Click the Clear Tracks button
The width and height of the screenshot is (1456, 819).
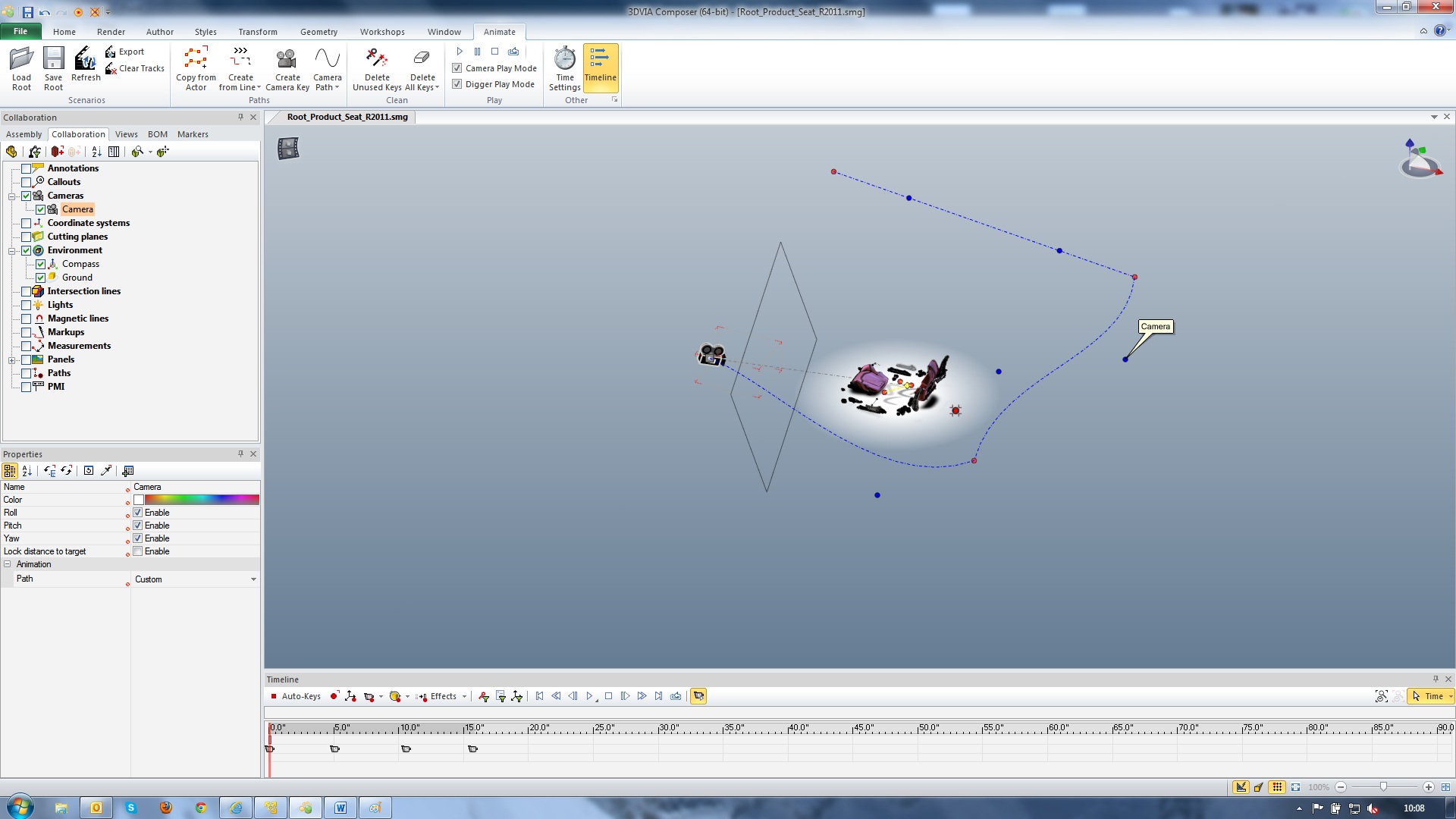[x=135, y=68]
